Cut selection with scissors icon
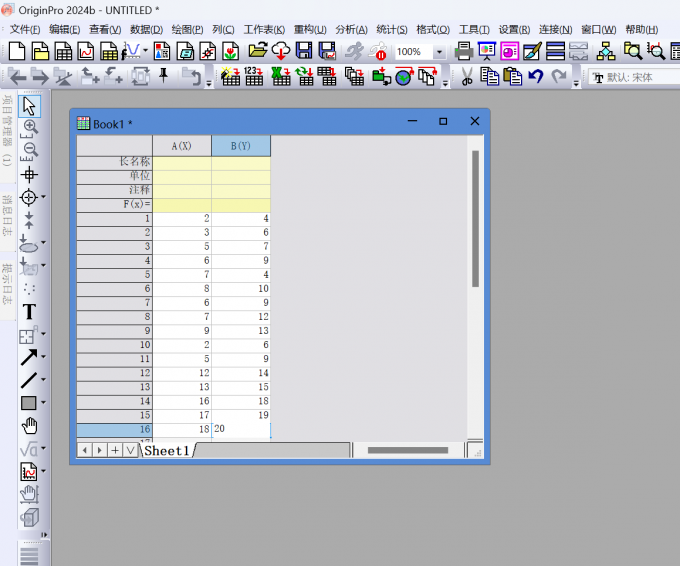This screenshot has height=566, width=680. pyautogui.click(x=467, y=77)
